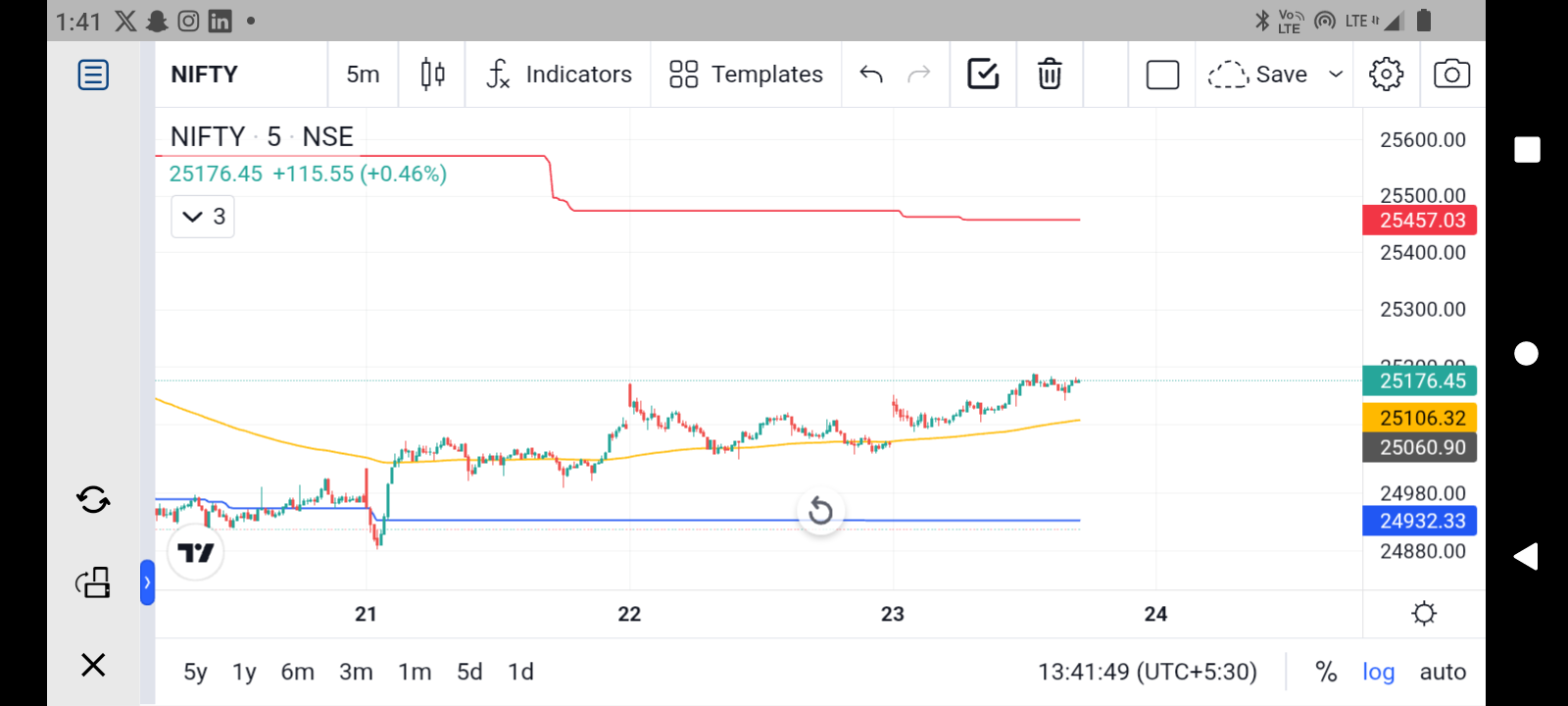Click the red 25457.03 price label

[x=1420, y=220]
